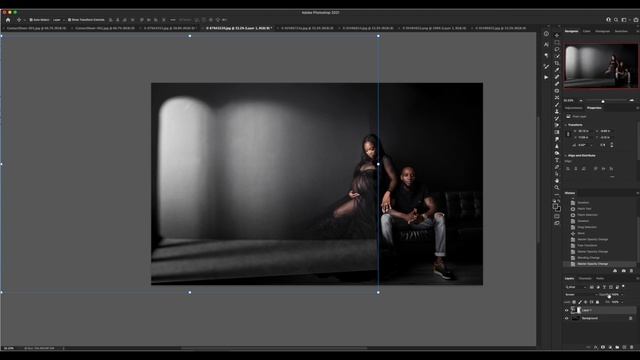Viewport: 640px width, 360px height.
Task: Create new document from current history state
Action: [x=615, y=270]
